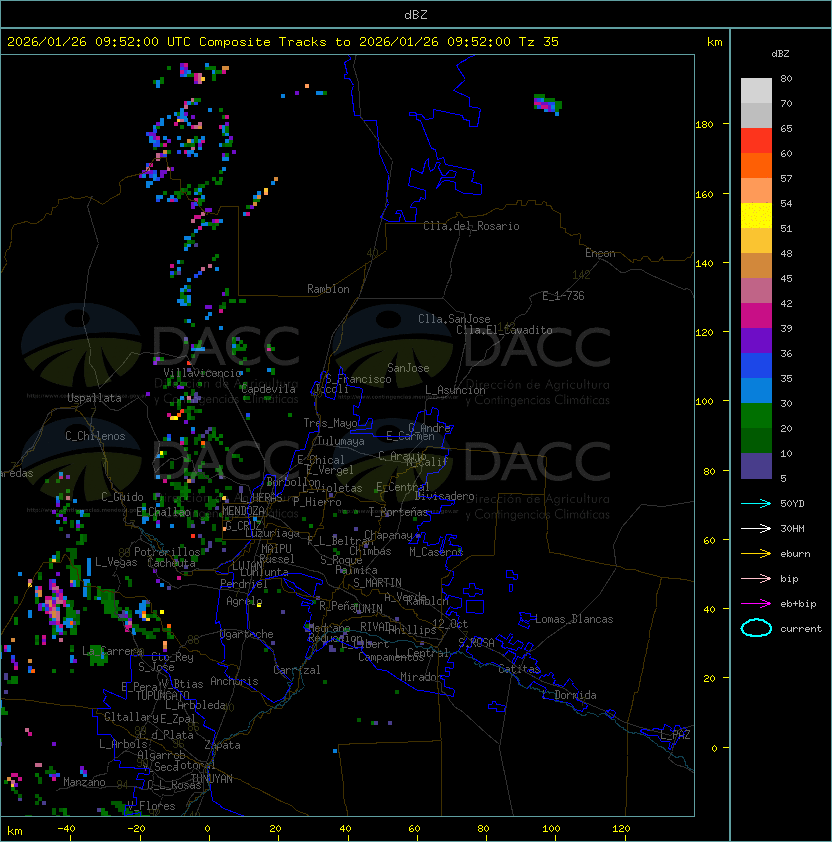Screen dimensions: 832x842
Task: Click the 'Divisadero' map label
Action: point(445,496)
